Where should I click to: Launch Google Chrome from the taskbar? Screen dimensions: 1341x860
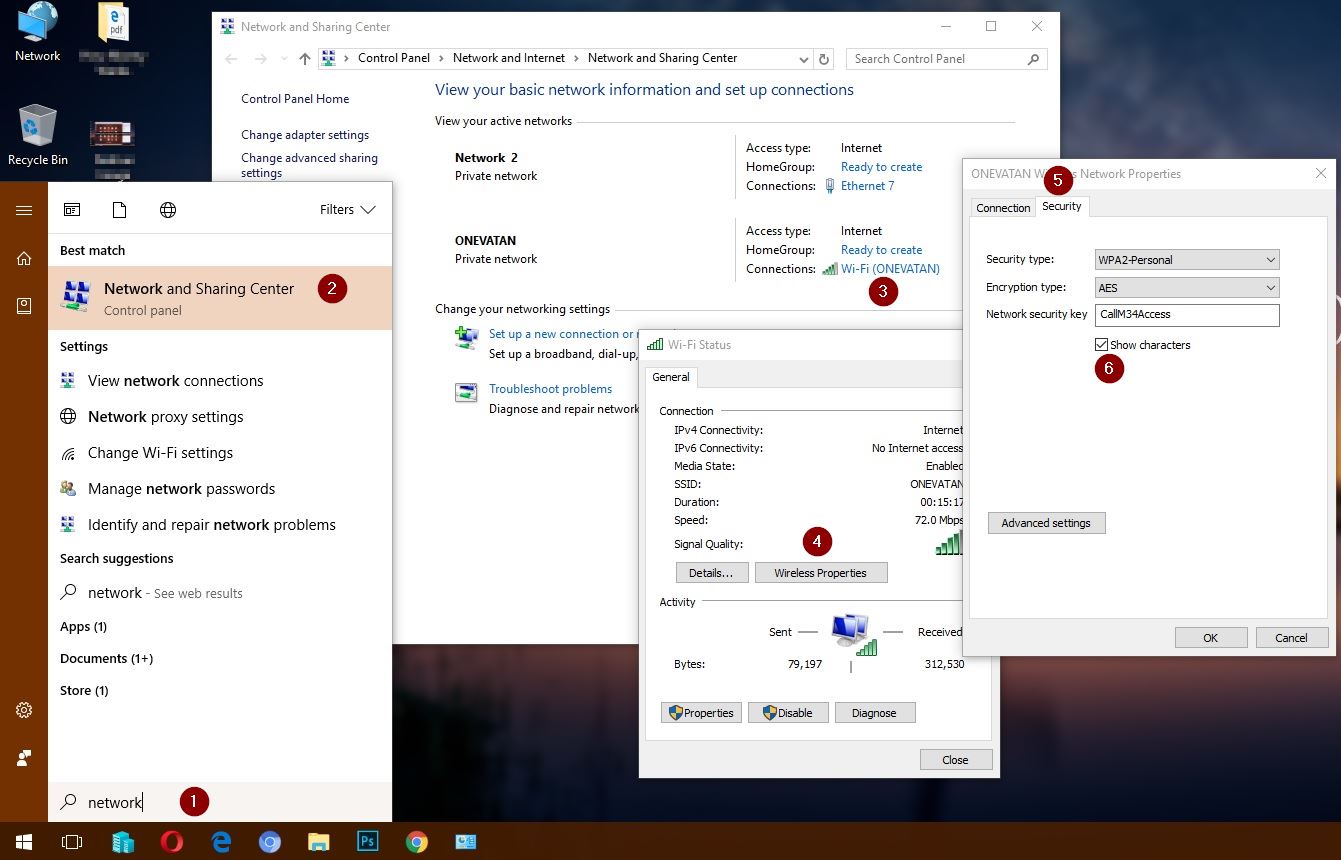[x=417, y=842]
